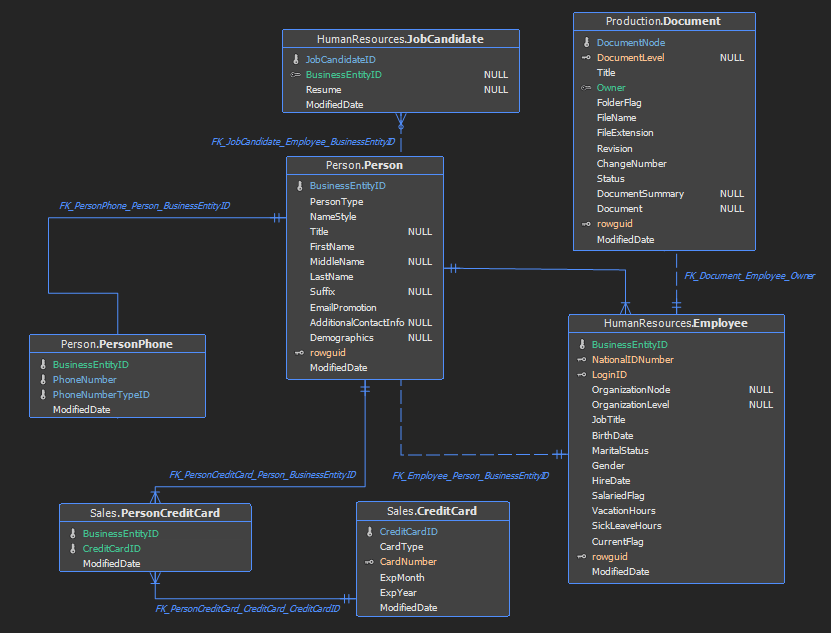Click the index icon beside Employee rowguid
831x633 pixels.
pyautogui.click(x=581, y=557)
